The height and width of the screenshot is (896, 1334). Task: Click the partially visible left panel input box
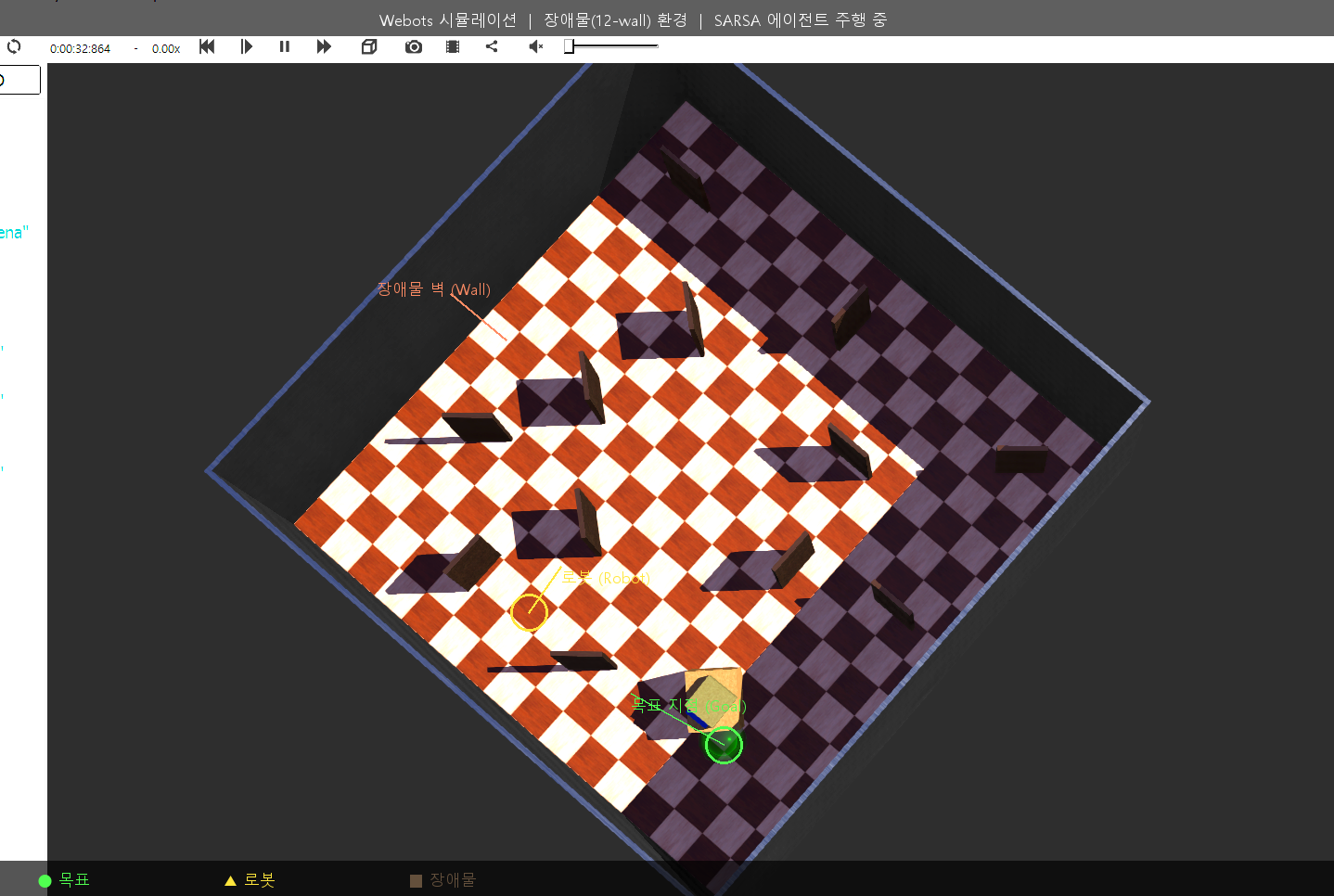[19, 80]
